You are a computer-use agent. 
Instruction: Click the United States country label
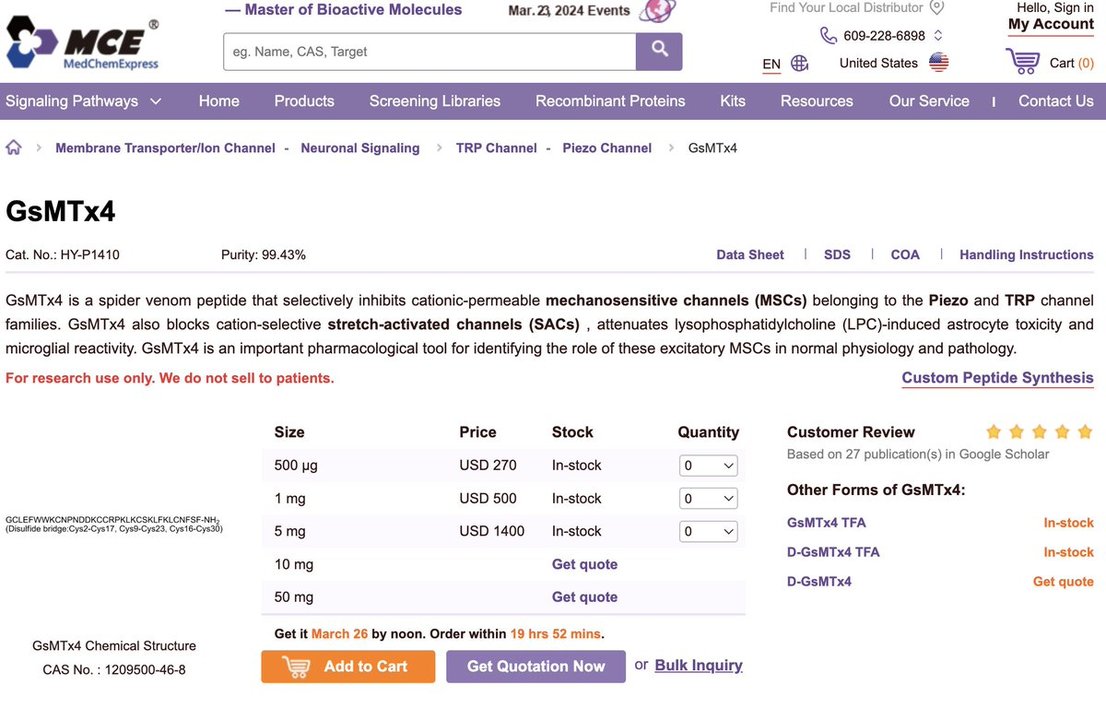878,63
